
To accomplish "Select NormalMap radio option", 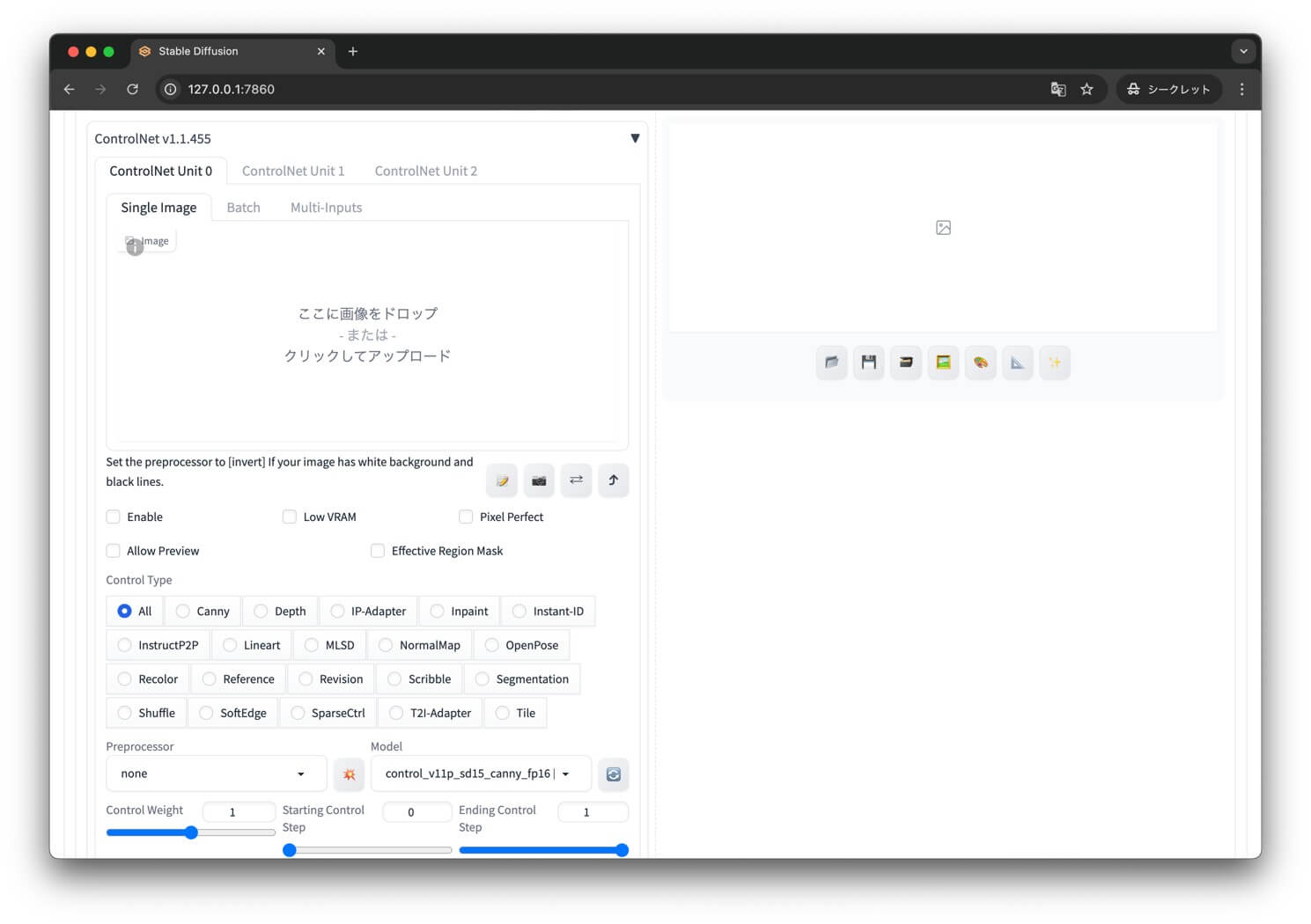I will pos(419,645).
